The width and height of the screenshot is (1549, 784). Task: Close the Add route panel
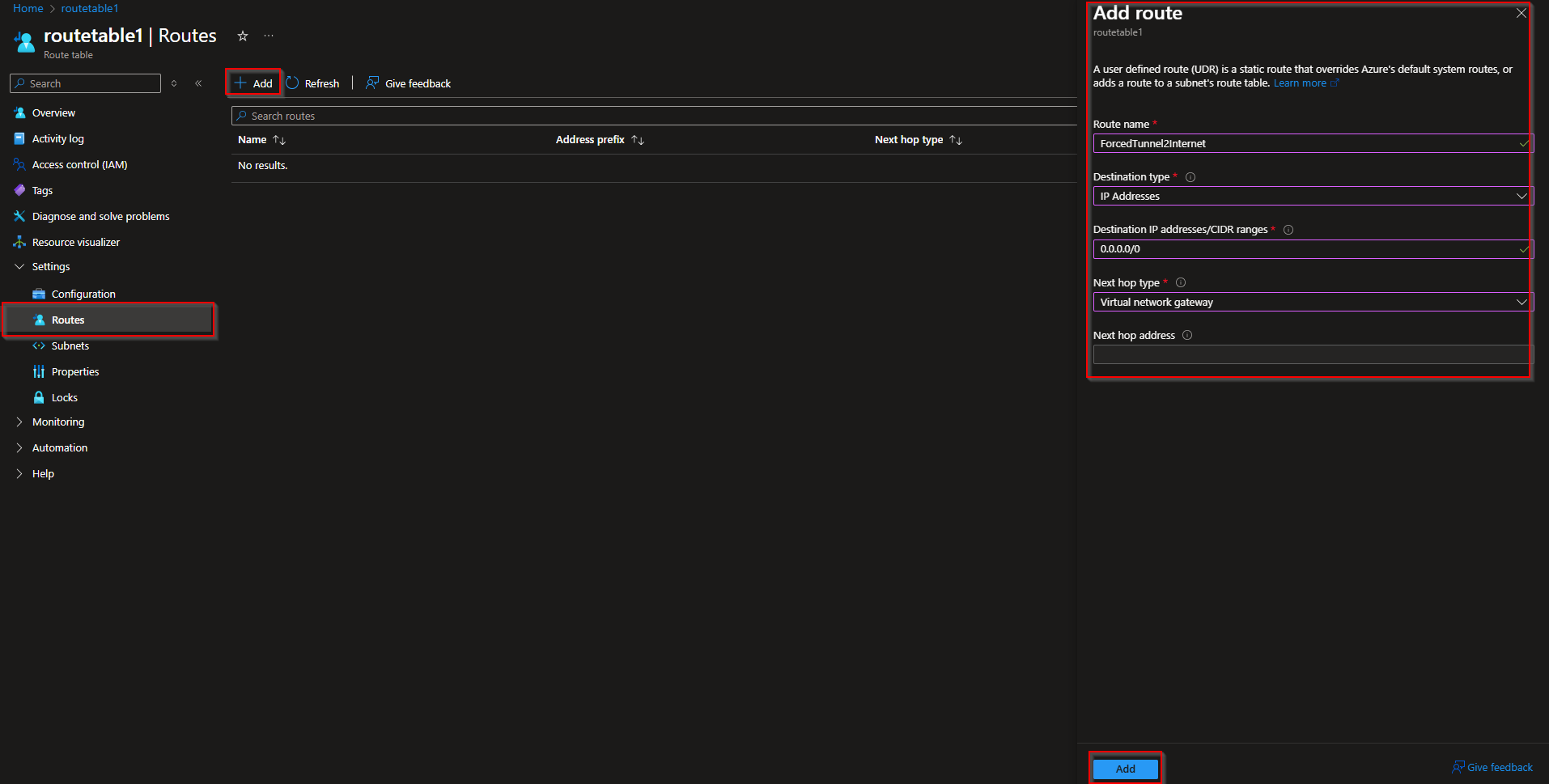point(1521,13)
